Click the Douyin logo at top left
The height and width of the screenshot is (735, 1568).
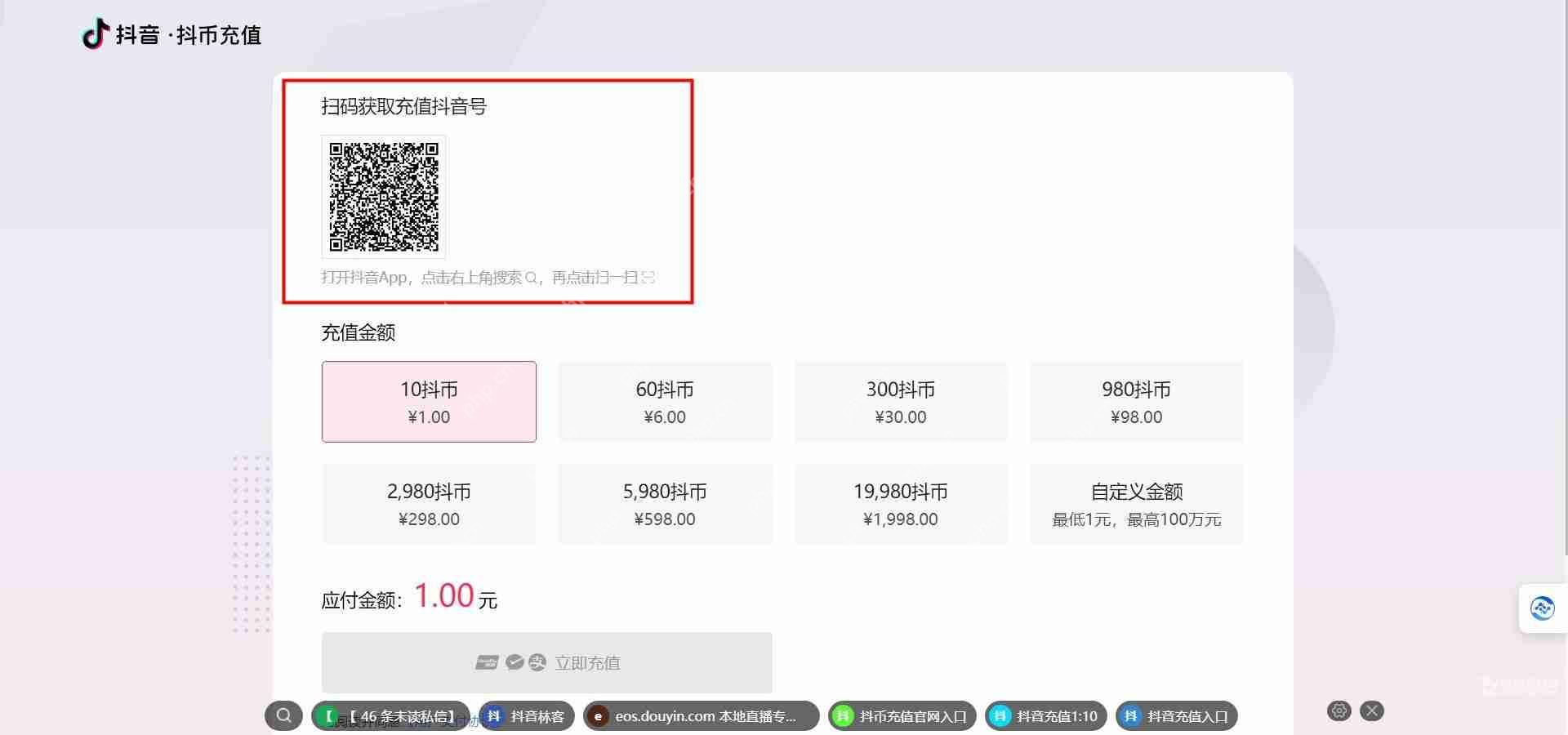click(x=96, y=34)
